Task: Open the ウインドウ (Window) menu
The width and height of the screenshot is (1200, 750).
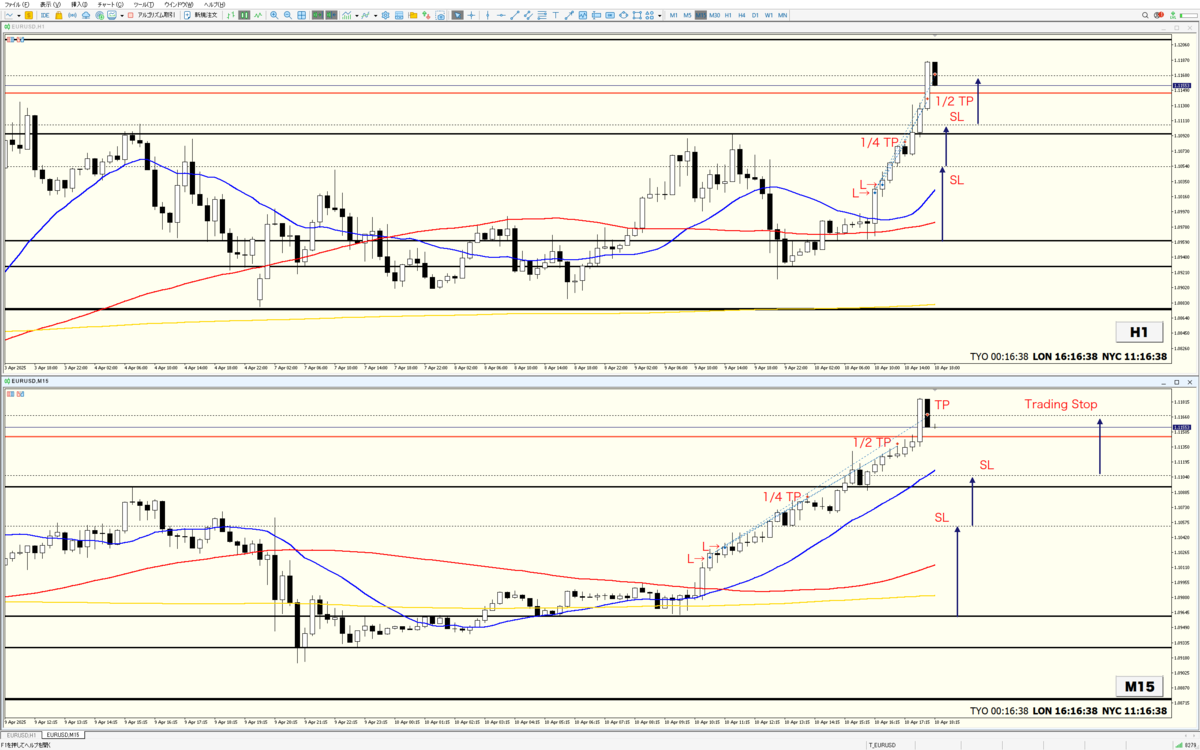Action: [x=178, y=5]
